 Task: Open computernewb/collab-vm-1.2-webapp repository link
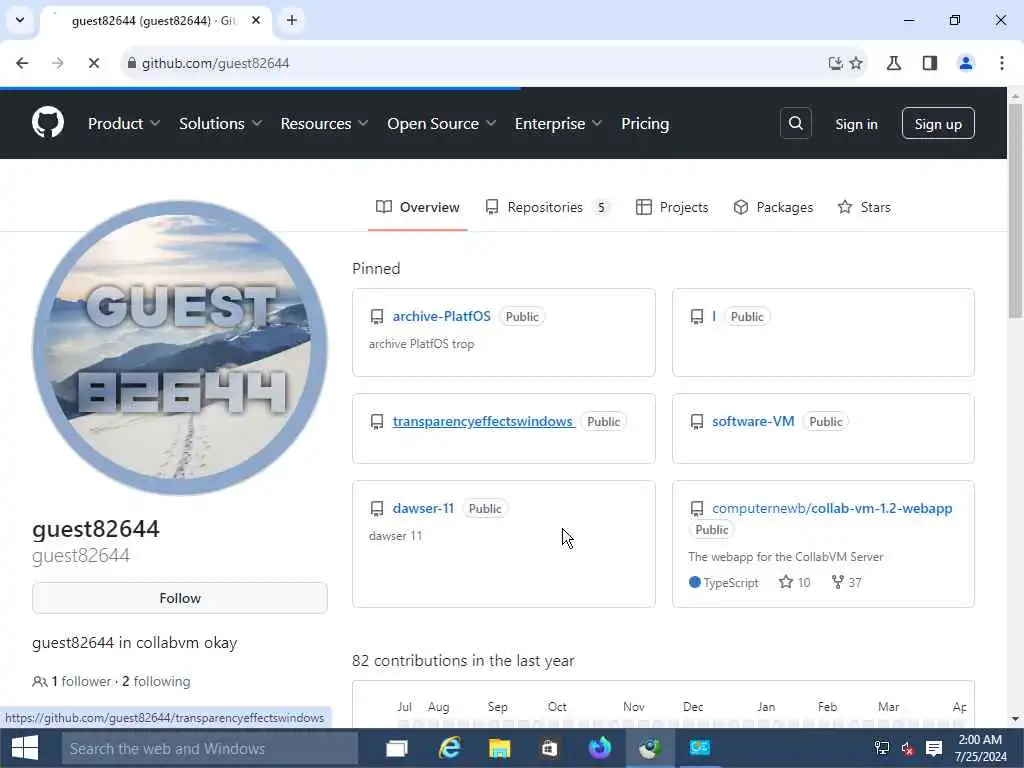click(x=832, y=508)
